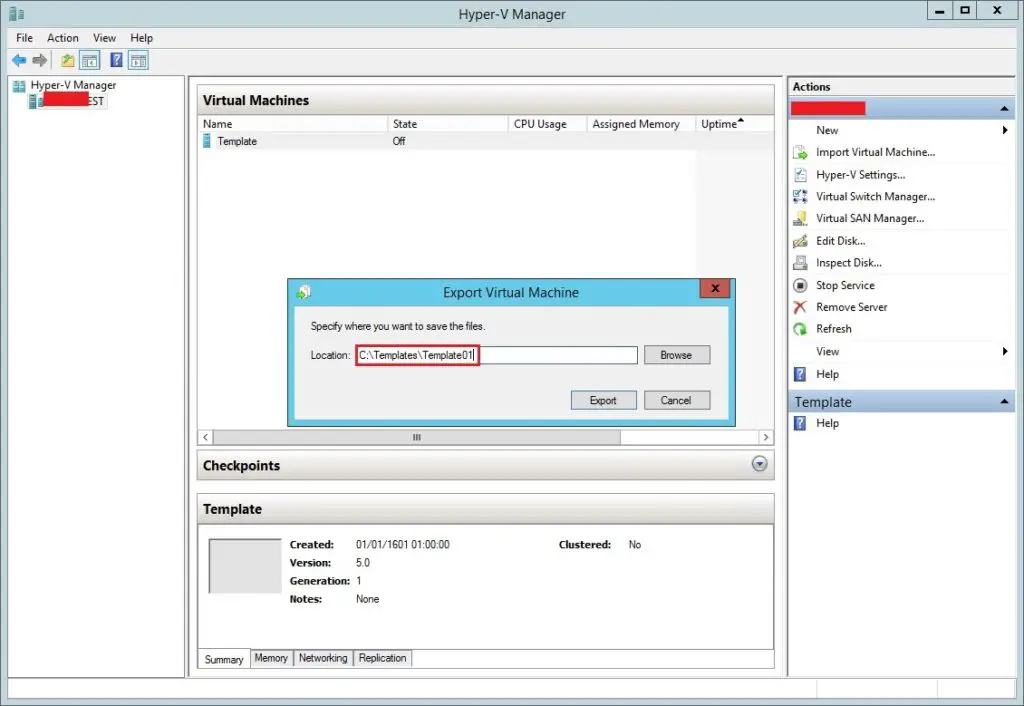Click Virtual Switch Manager... action link
The image size is (1024, 706).
(875, 197)
